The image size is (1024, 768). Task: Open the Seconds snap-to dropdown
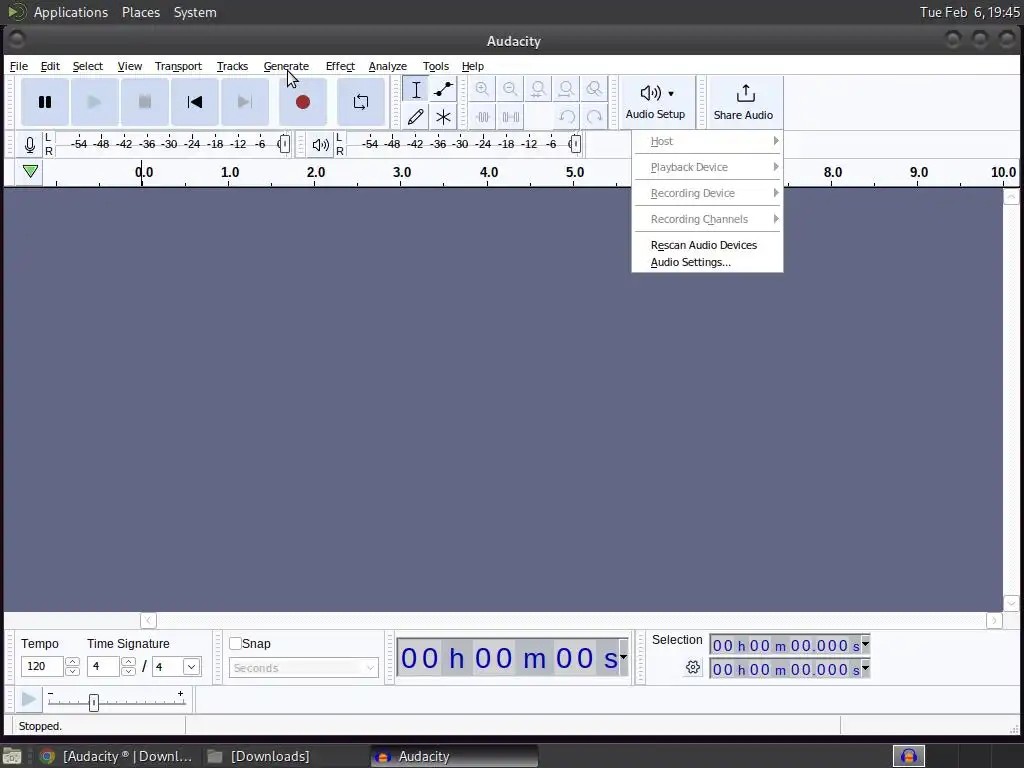[304, 667]
